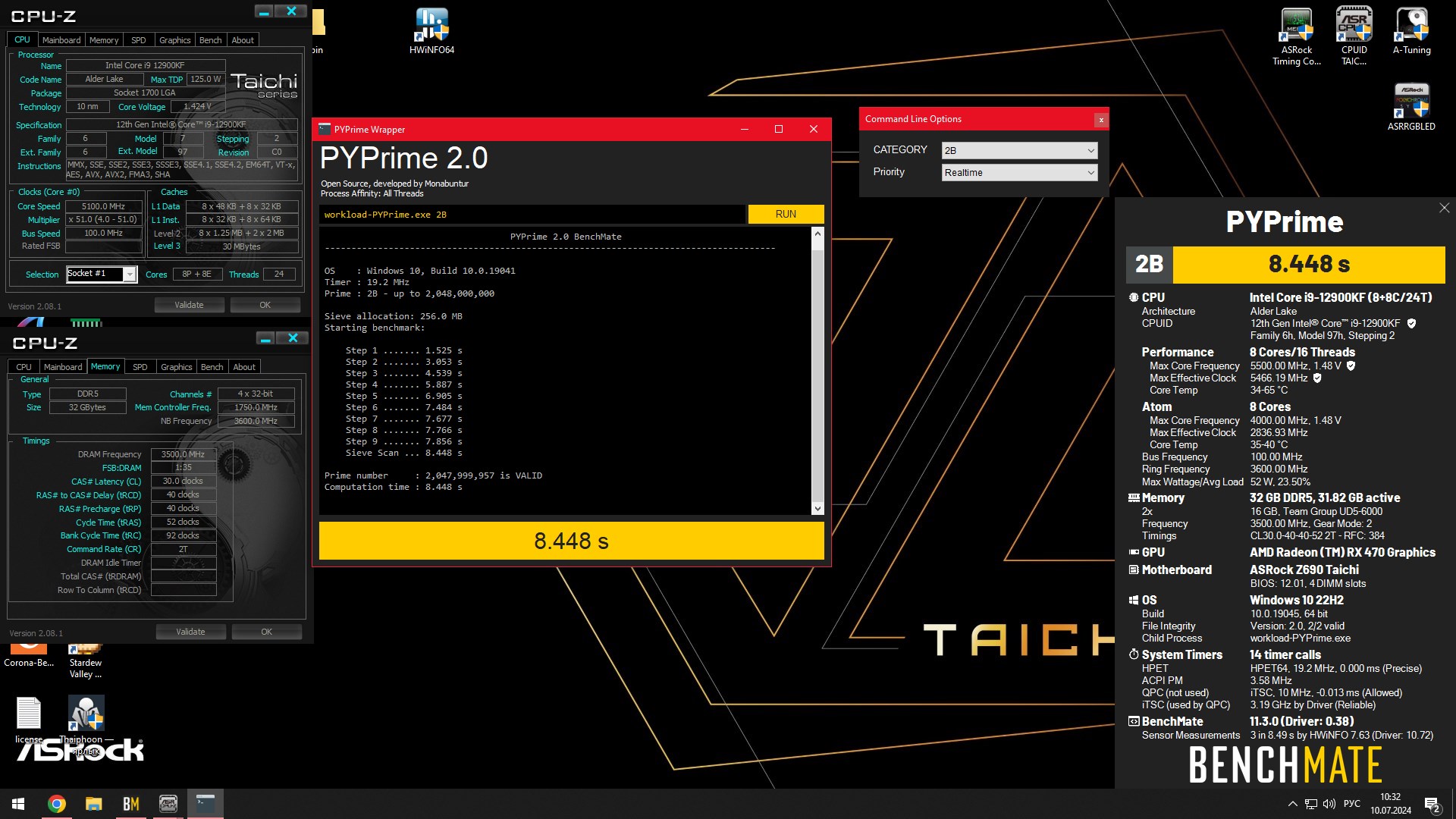
Task: Click the Windows Start button
Action: coord(18,804)
